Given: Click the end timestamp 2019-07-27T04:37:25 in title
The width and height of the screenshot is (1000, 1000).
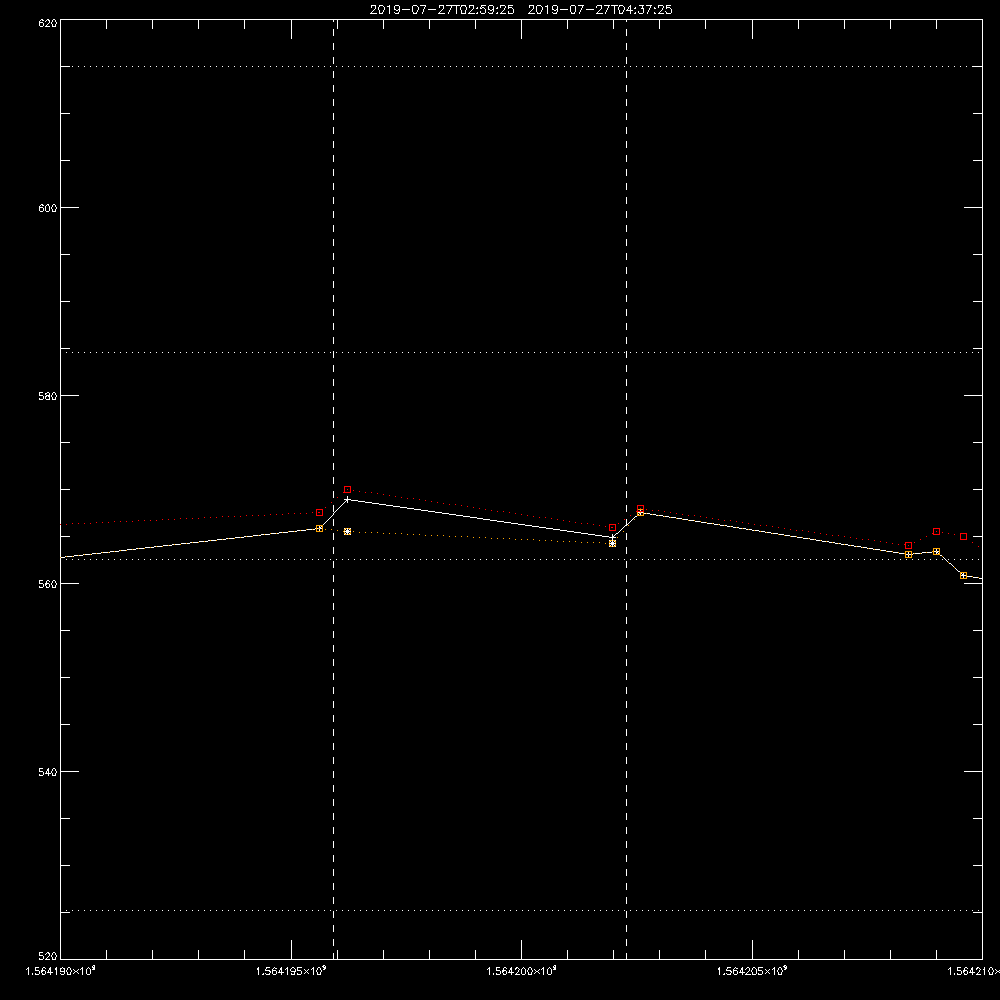Looking at the screenshot, I should point(600,10).
